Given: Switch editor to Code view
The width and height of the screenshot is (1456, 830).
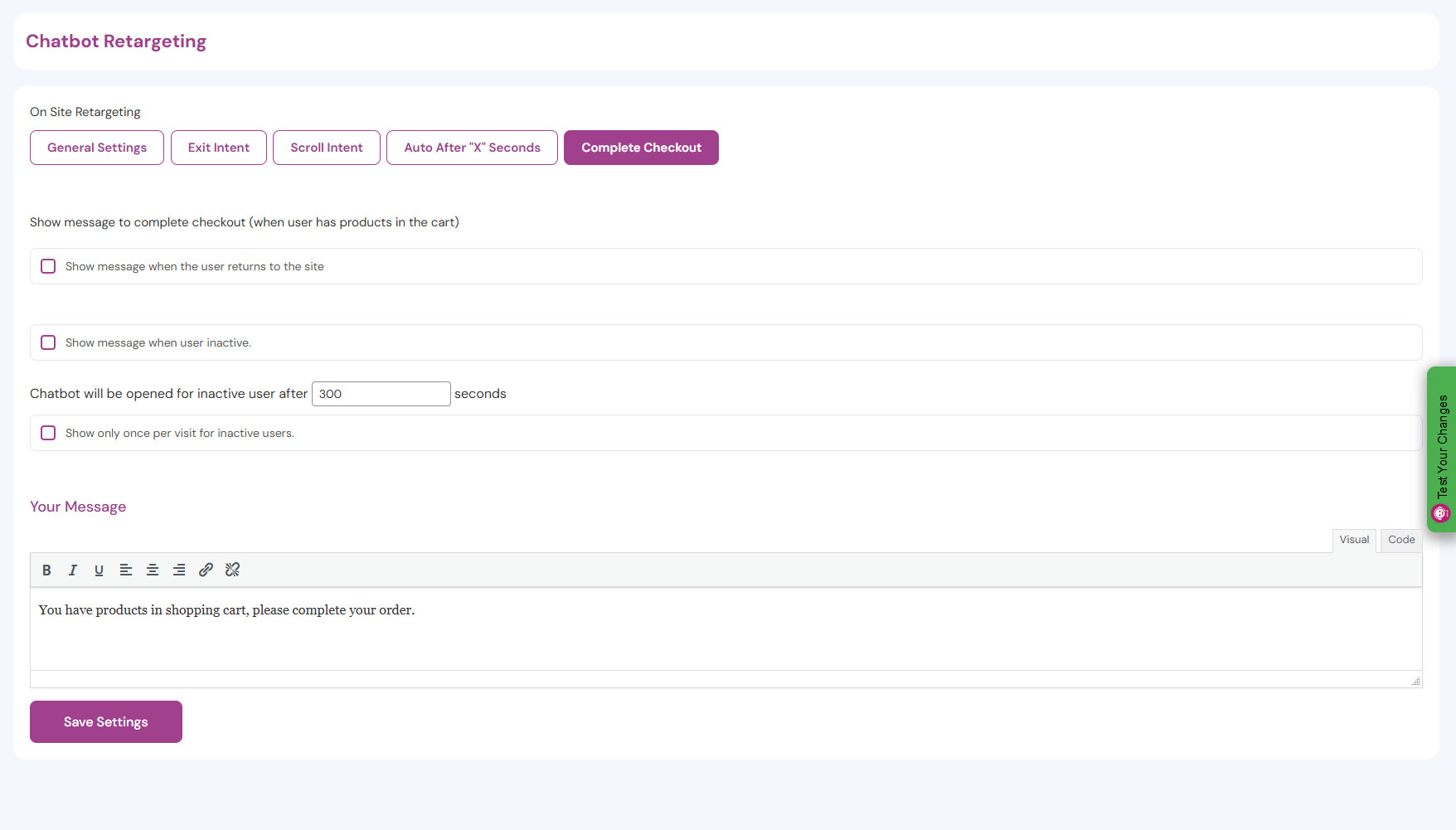Looking at the screenshot, I should 1401,540.
